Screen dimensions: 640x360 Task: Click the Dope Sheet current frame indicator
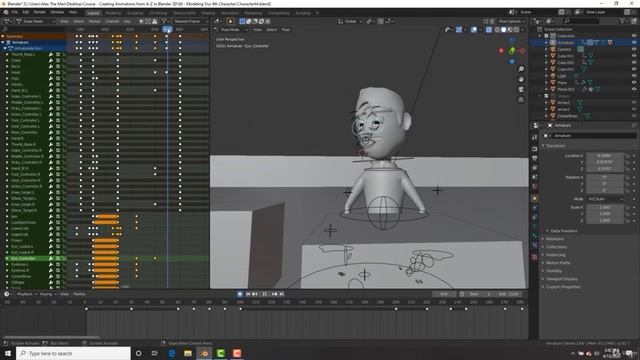click(167, 29)
